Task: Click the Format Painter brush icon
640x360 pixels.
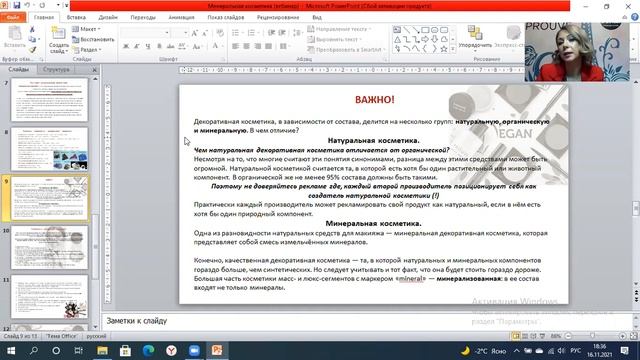Action: [32, 49]
